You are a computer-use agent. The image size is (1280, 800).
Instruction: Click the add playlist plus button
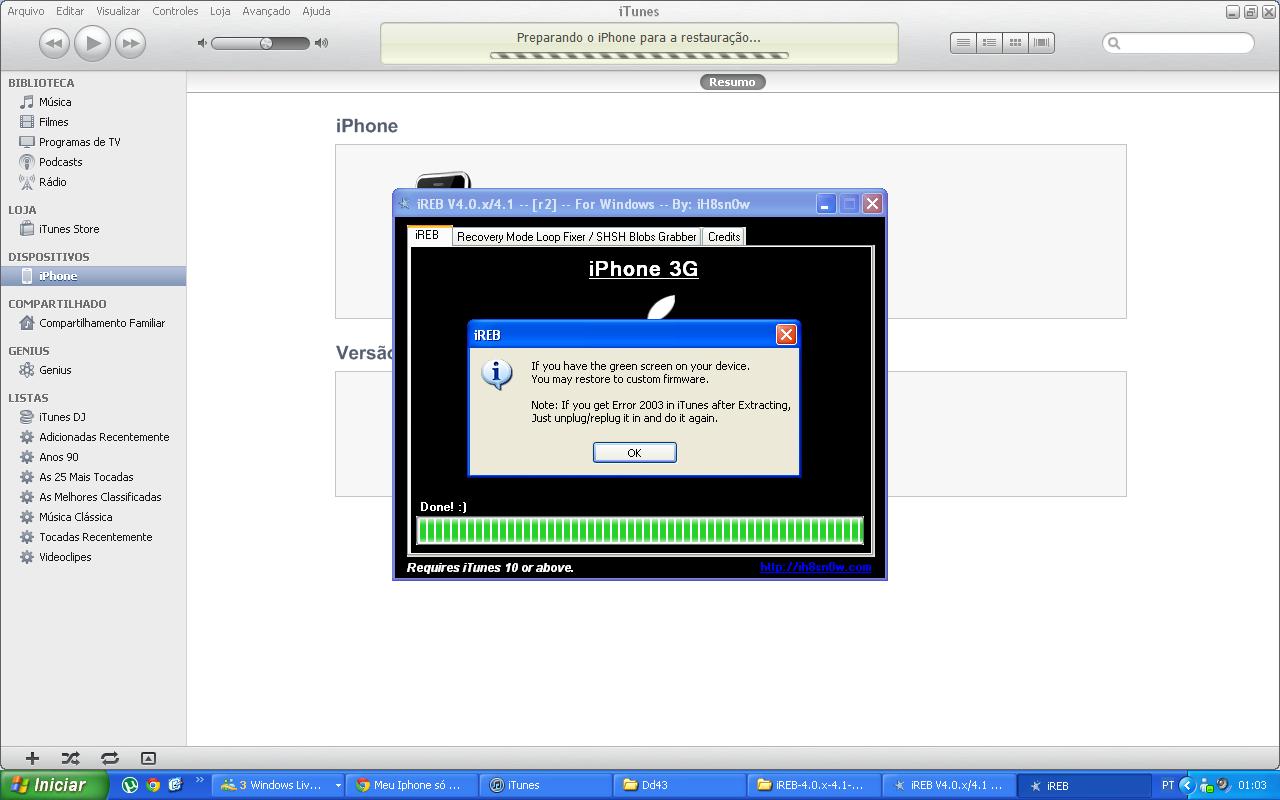point(32,758)
